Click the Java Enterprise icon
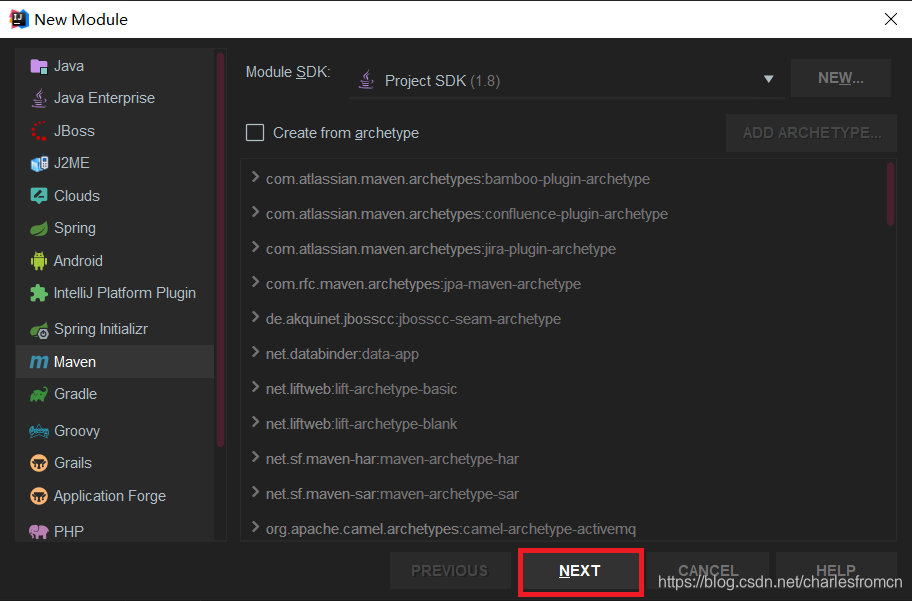 click(x=39, y=98)
